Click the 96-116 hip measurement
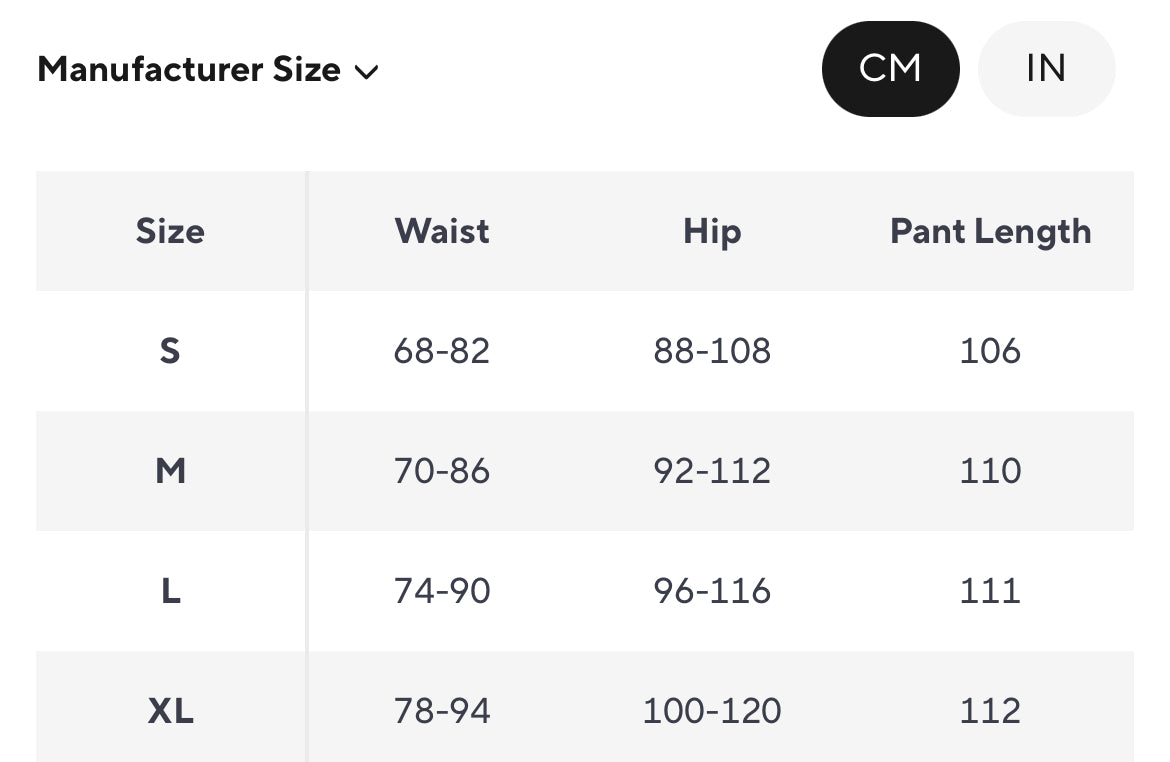The image size is (1170, 762). [712, 591]
